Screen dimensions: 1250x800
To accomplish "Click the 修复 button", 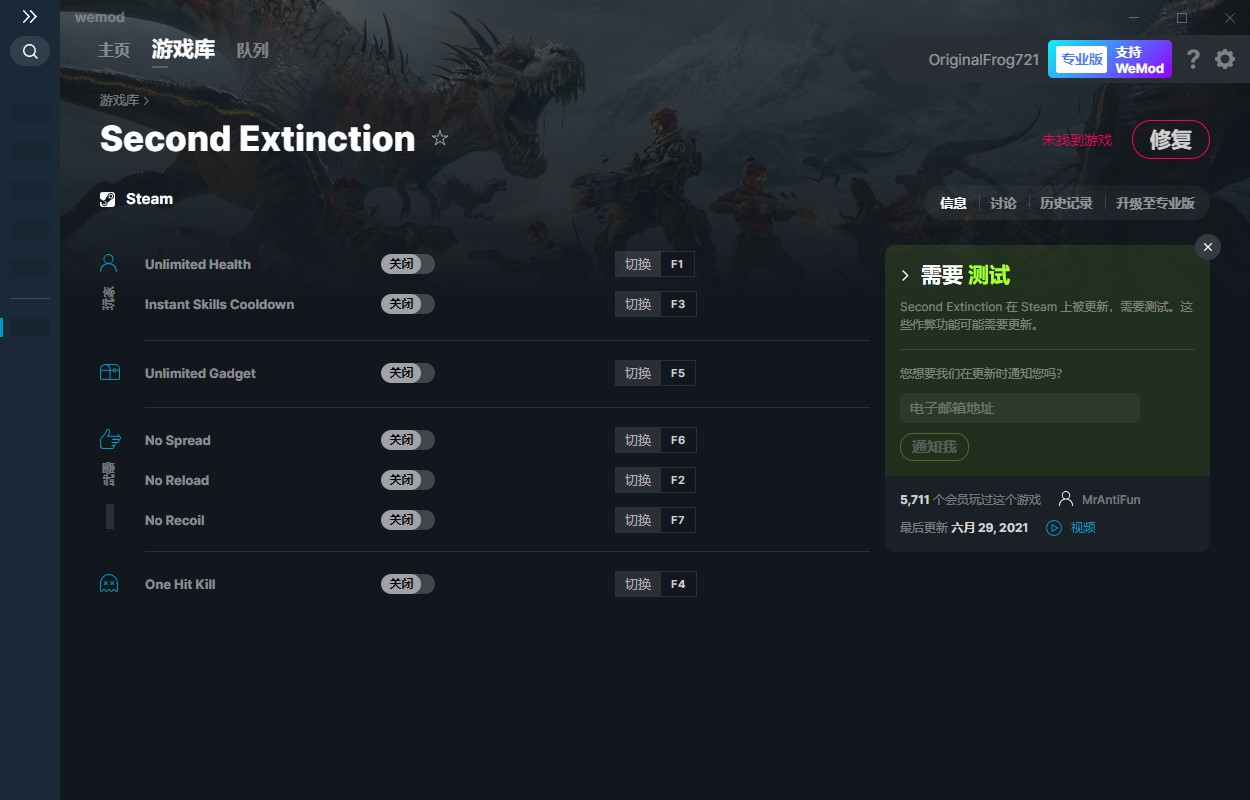I will point(1170,140).
